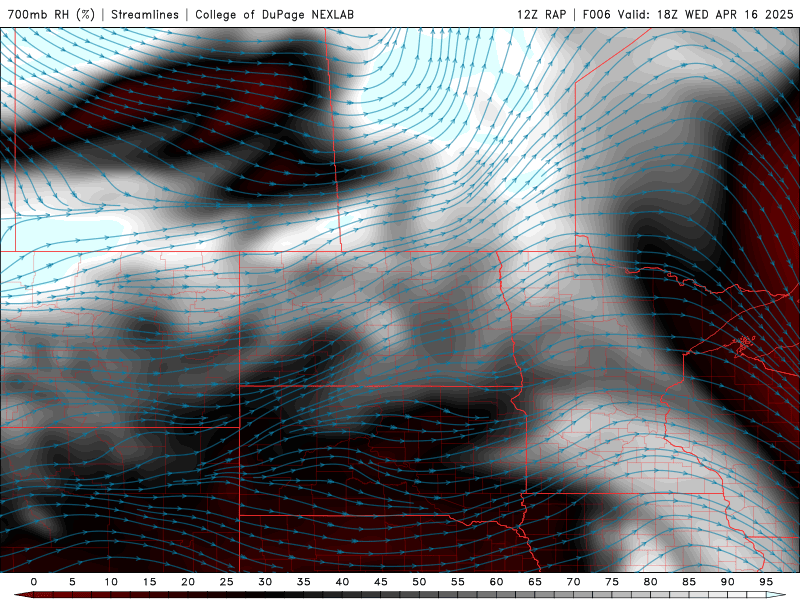The height and width of the screenshot is (600, 800).
Task: Click the "40" label on the color scale
Action: pyautogui.click(x=342, y=582)
